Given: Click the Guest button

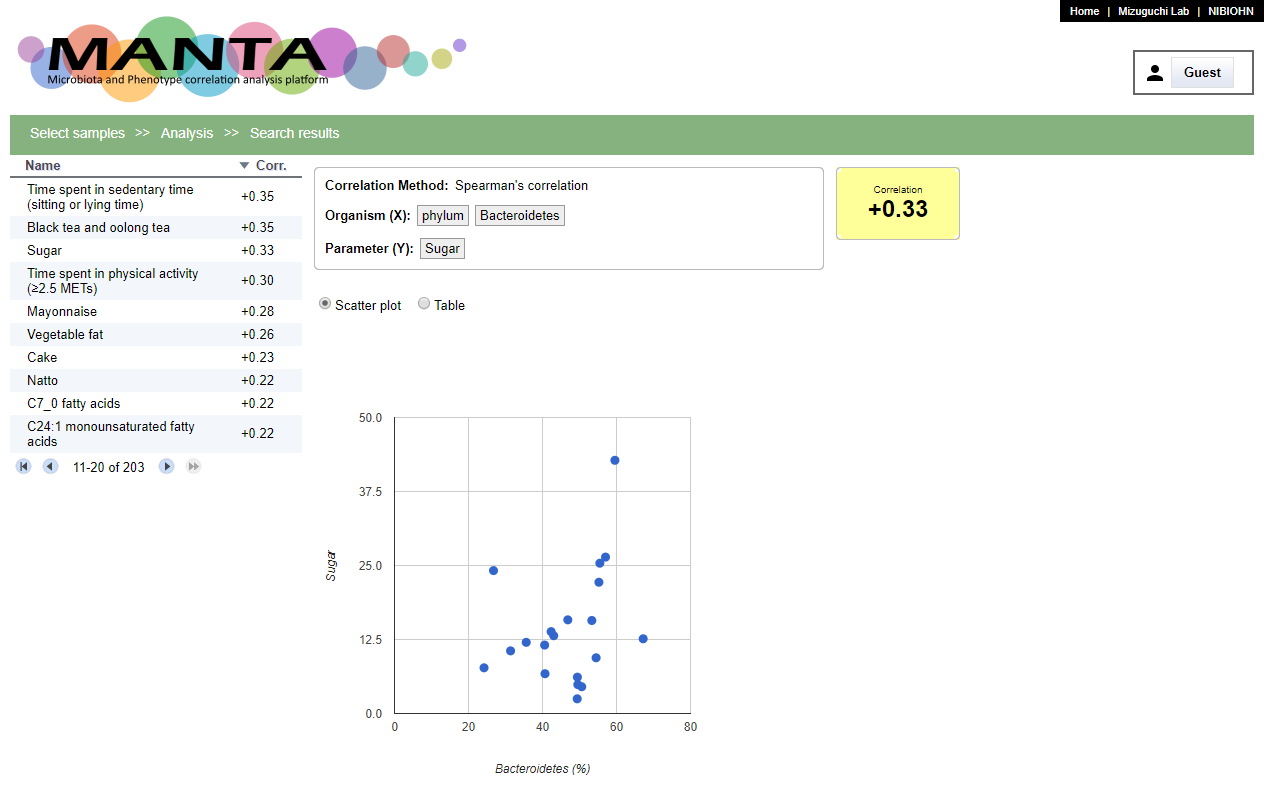Looking at the screenshot, I should point(1202,72).
